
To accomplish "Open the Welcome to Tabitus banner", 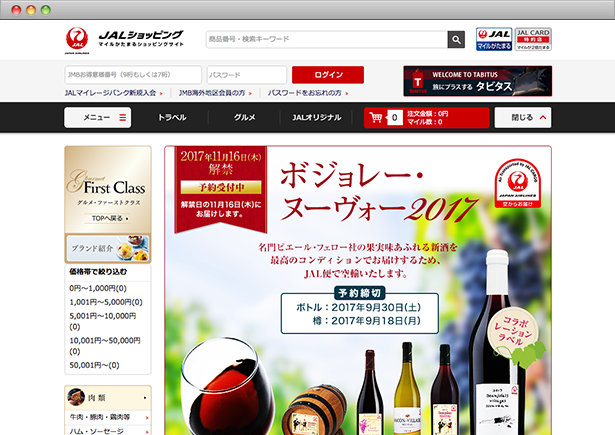I will [x=478, y=81].
